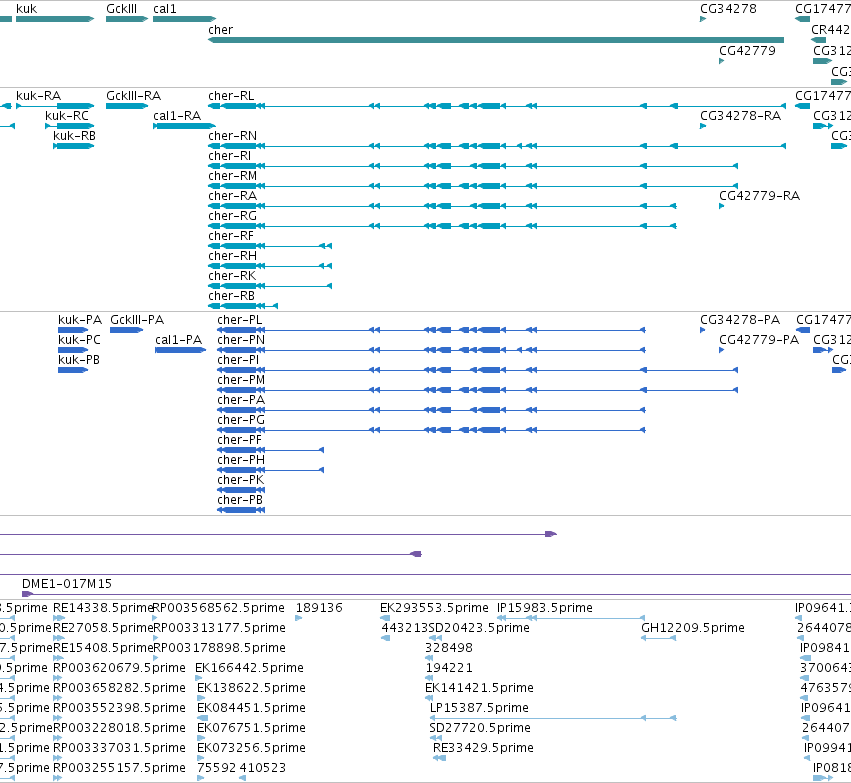Click the EK293553.5prime EST label
The height and width of the screenshot is (783, 851).
(x=434, y=608)
